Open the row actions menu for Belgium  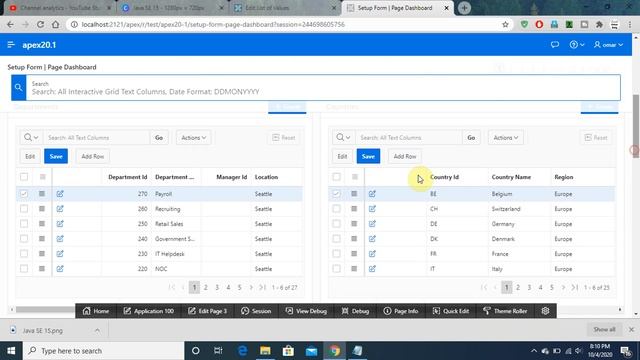point(354,194)
